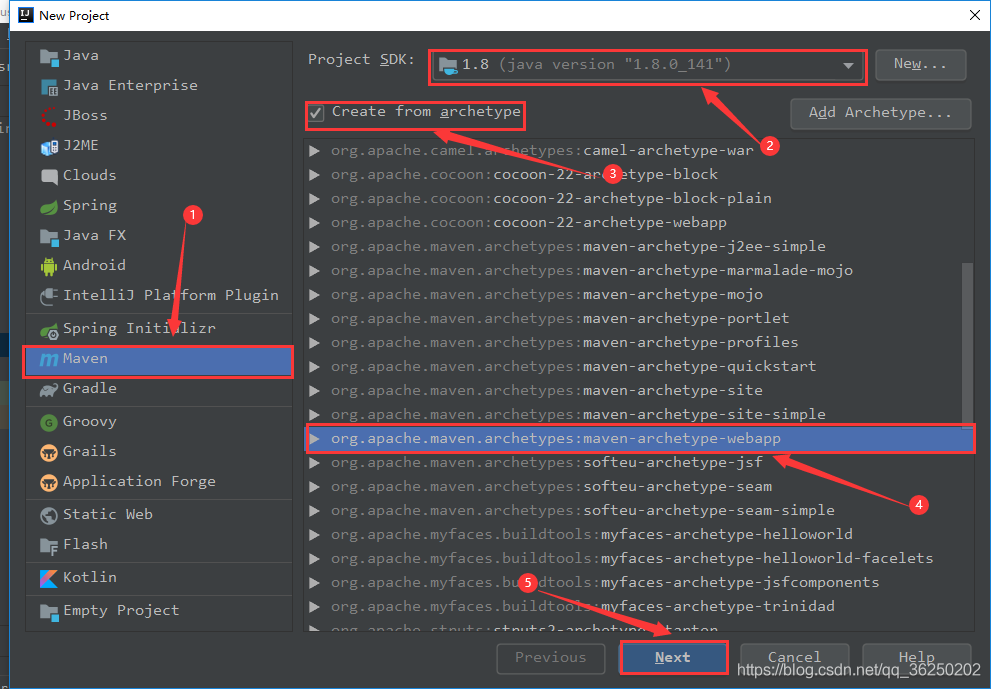This screenshot has width=991, height=689.
Task: Click the IntelliJ logo in the title bar
Action: 26,15
